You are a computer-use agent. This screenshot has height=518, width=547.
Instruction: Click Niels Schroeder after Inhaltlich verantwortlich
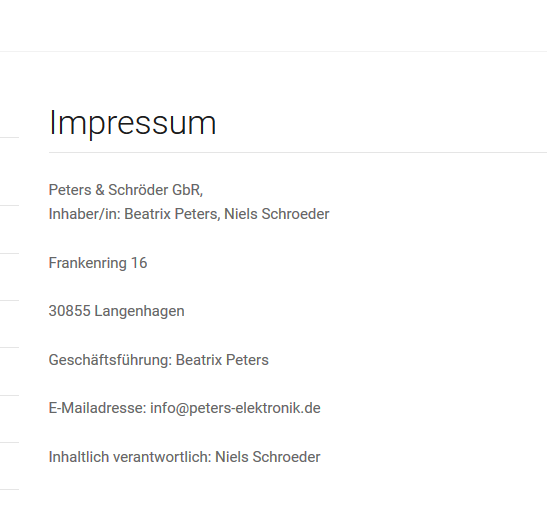tap(268, 457)
